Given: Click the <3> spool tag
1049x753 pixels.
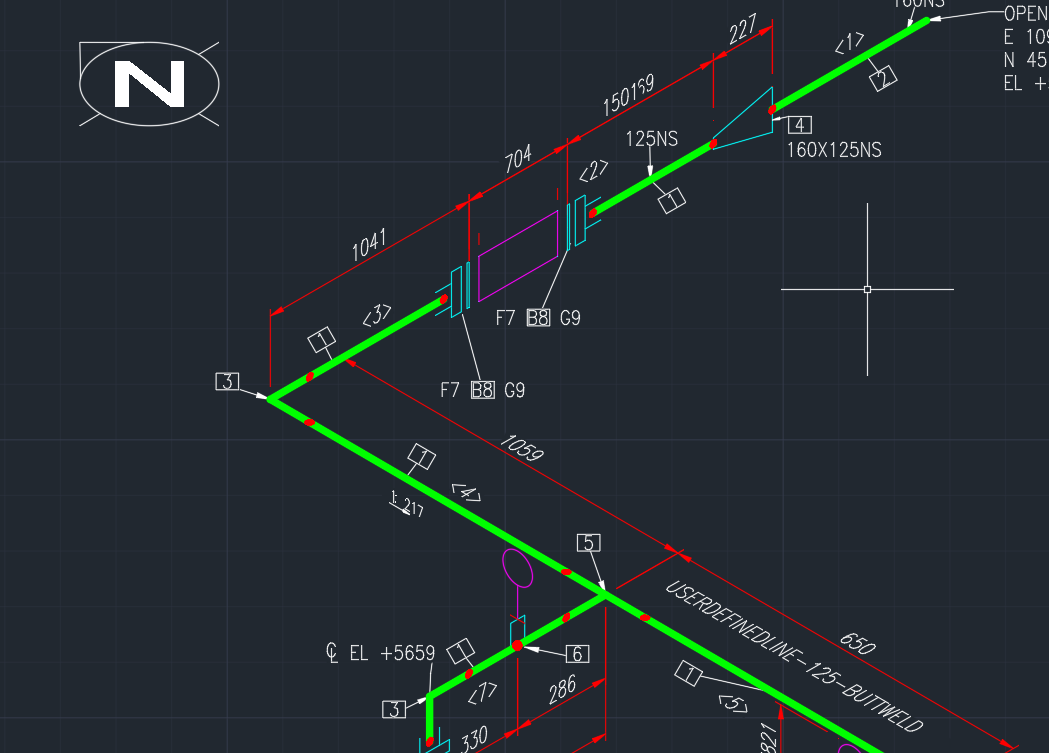Looking at the screenshot, I should [377, 314].
